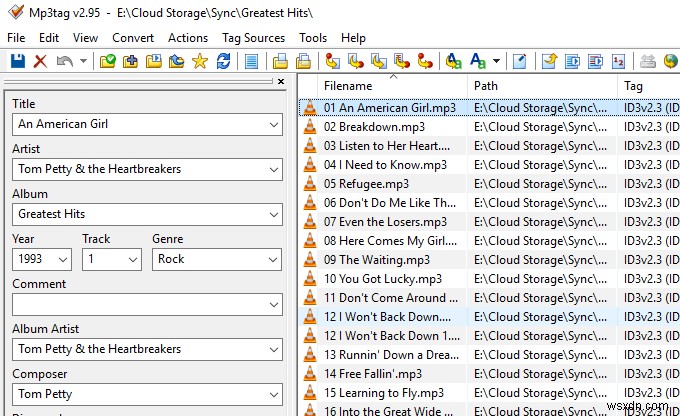Open the View menu

pyautogui.click(x=85, y=38)
